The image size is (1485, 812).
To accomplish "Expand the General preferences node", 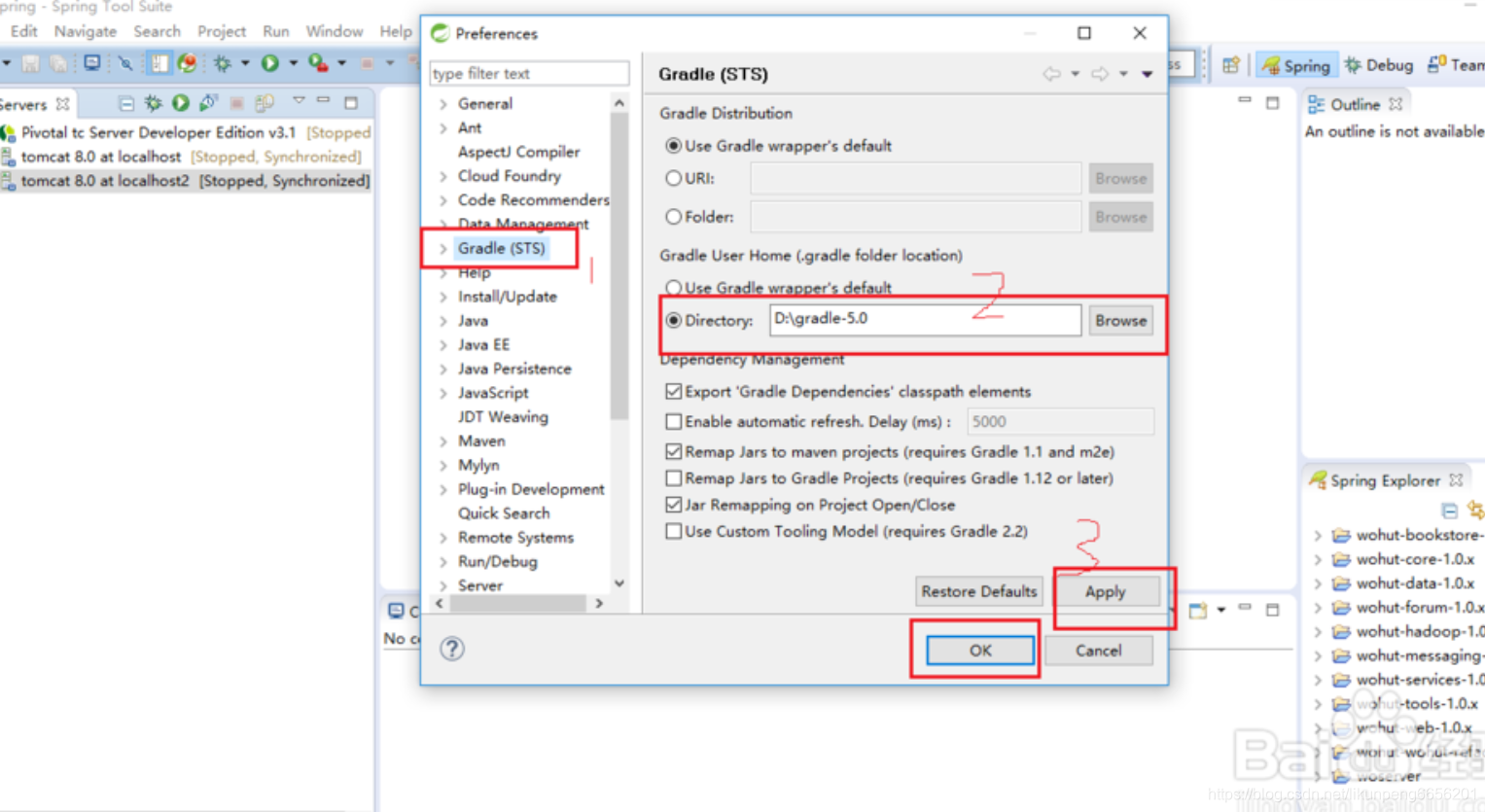I will [443, 104].
